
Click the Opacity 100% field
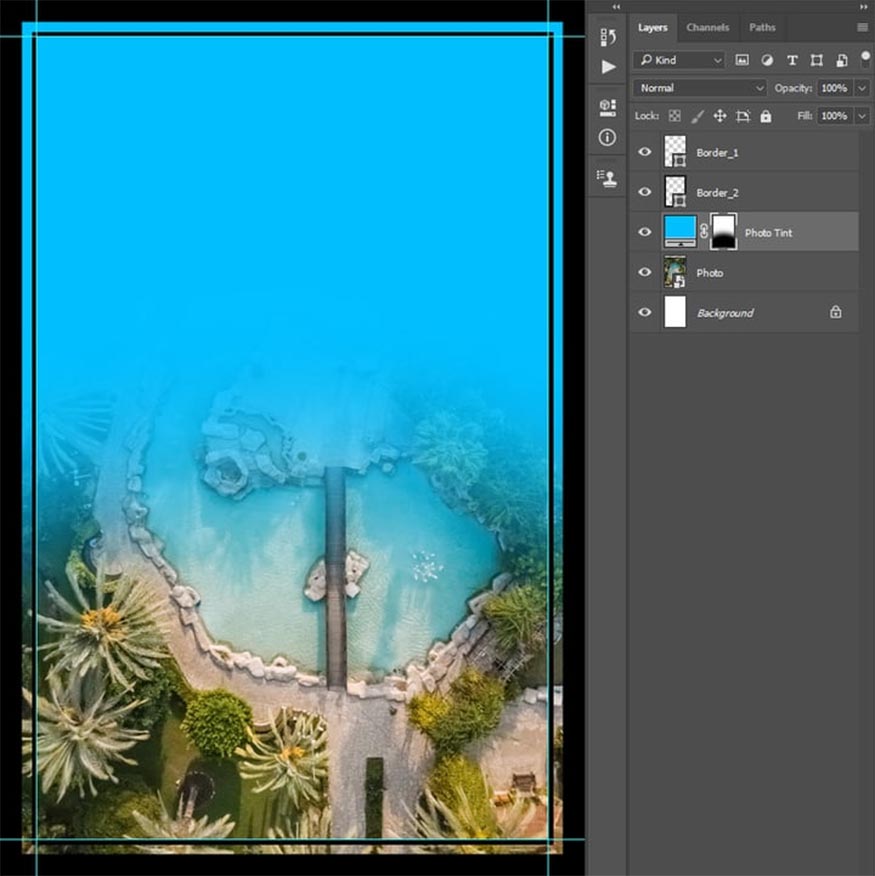point(834,88)
